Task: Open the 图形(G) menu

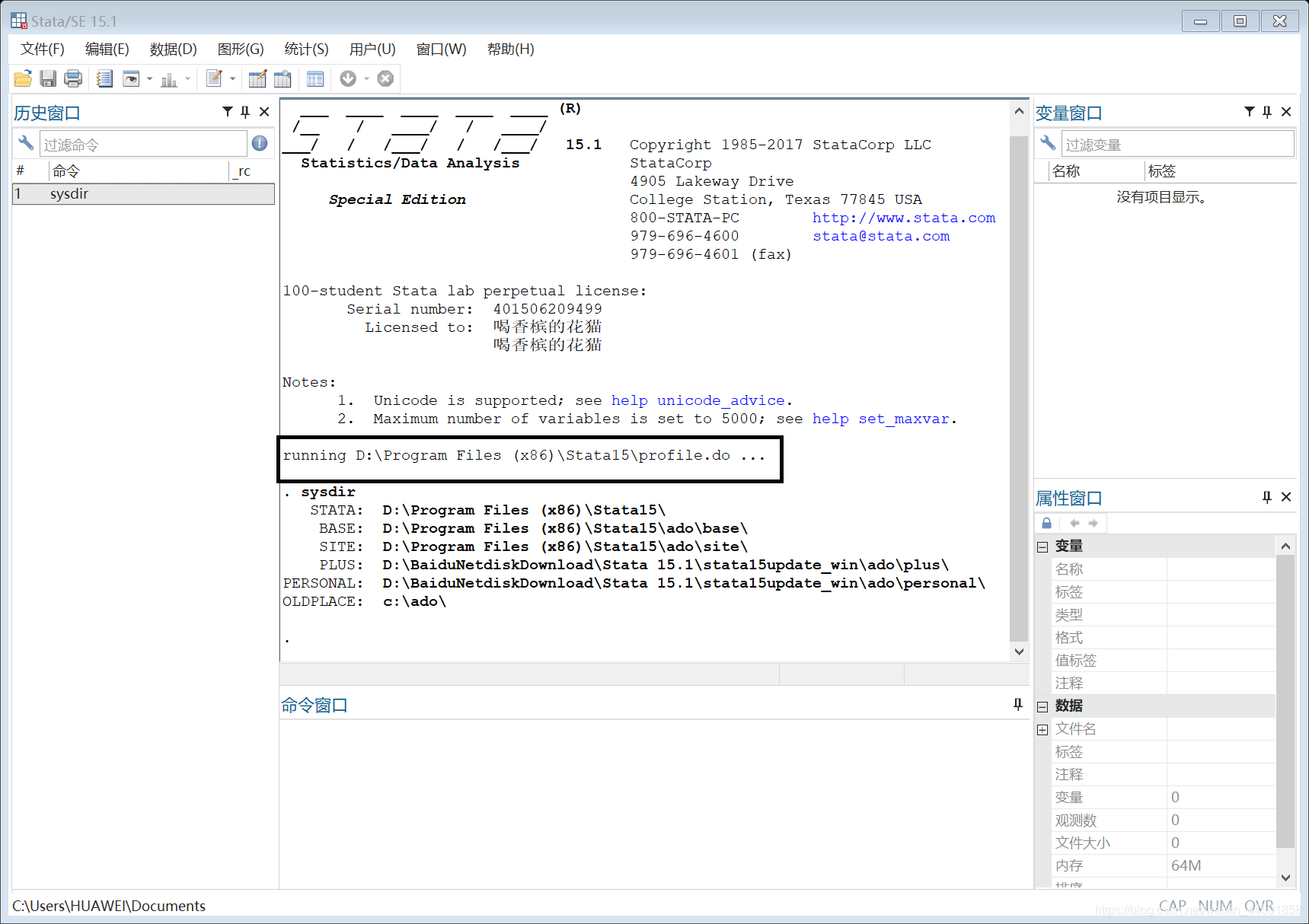Action: coord(241,49)
